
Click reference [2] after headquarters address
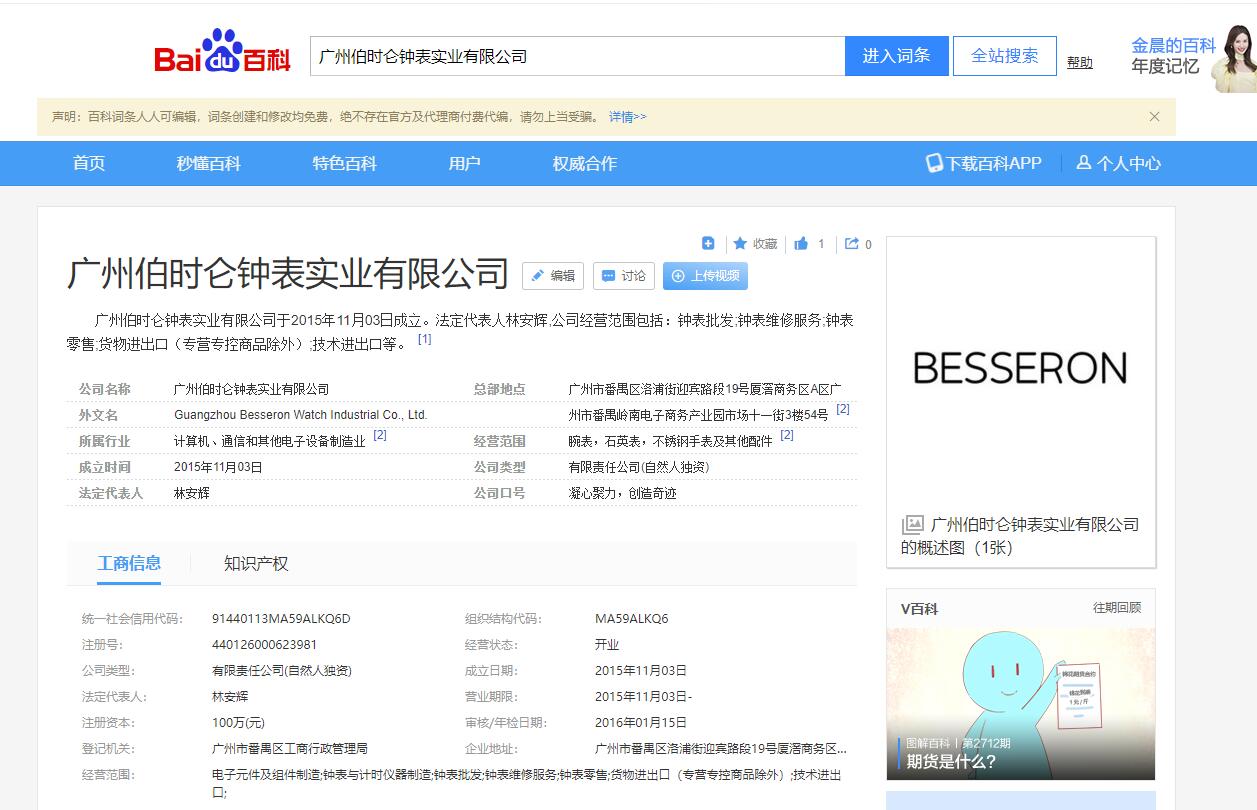tap(843, 409)
